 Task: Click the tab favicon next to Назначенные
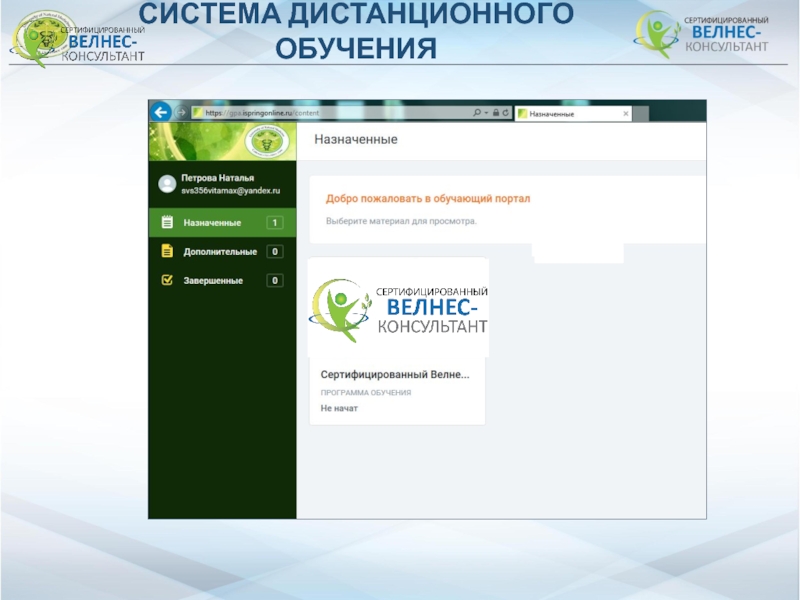pyautogui.click(x=522, y=114)
